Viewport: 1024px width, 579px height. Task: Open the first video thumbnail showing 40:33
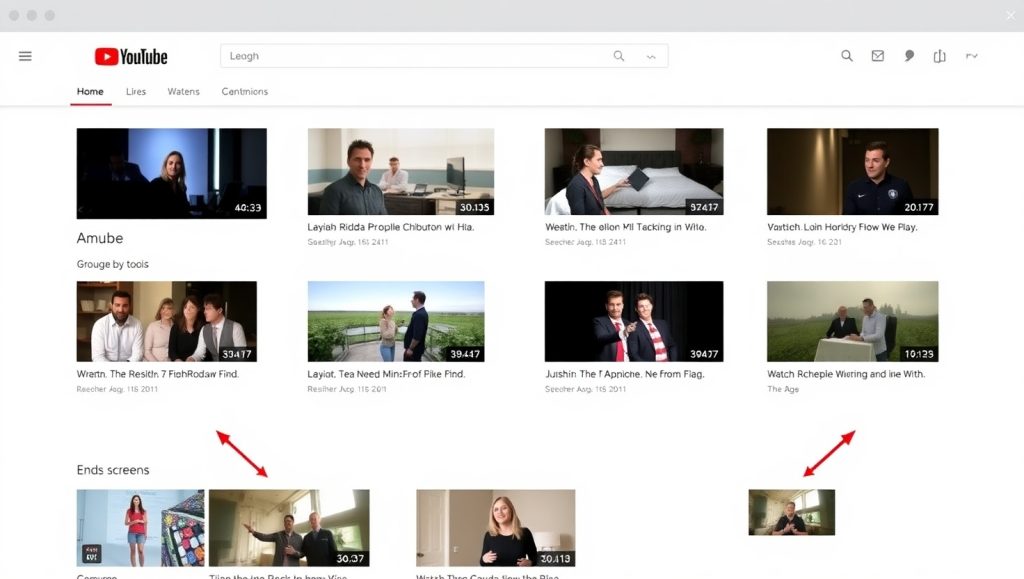(x=171, y=172)
